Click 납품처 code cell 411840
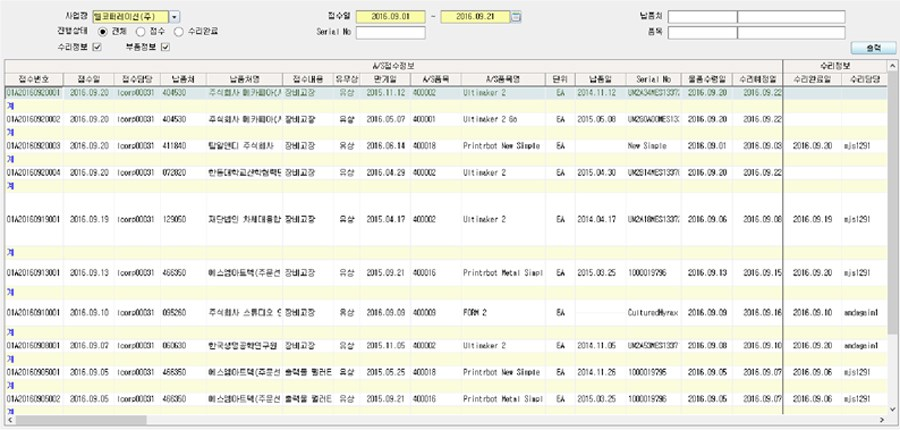 point(183,146)
